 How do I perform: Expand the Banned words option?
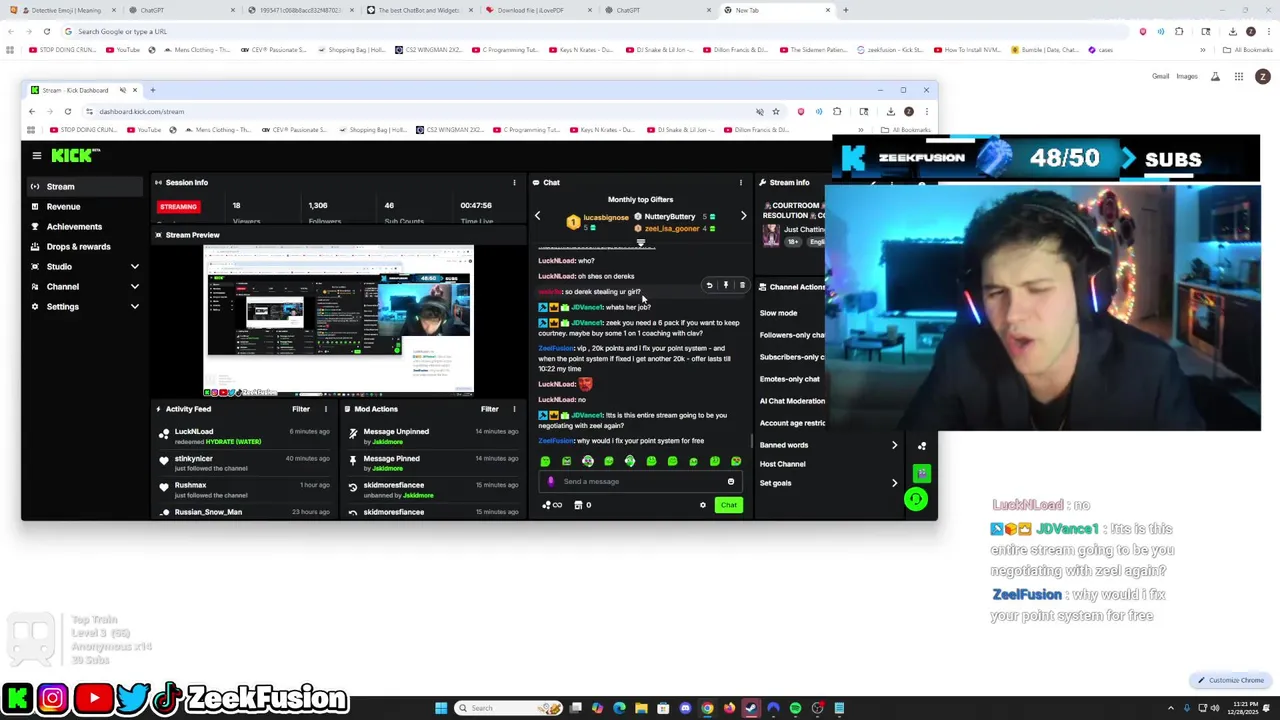pyautogui.click(x=894, y=445)
